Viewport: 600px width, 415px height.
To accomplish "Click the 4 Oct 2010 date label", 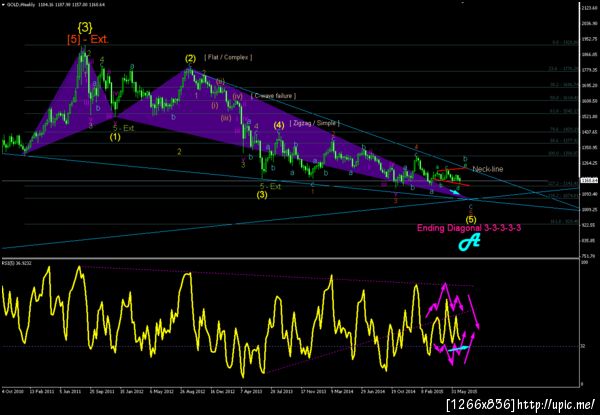I will point(13,392).
